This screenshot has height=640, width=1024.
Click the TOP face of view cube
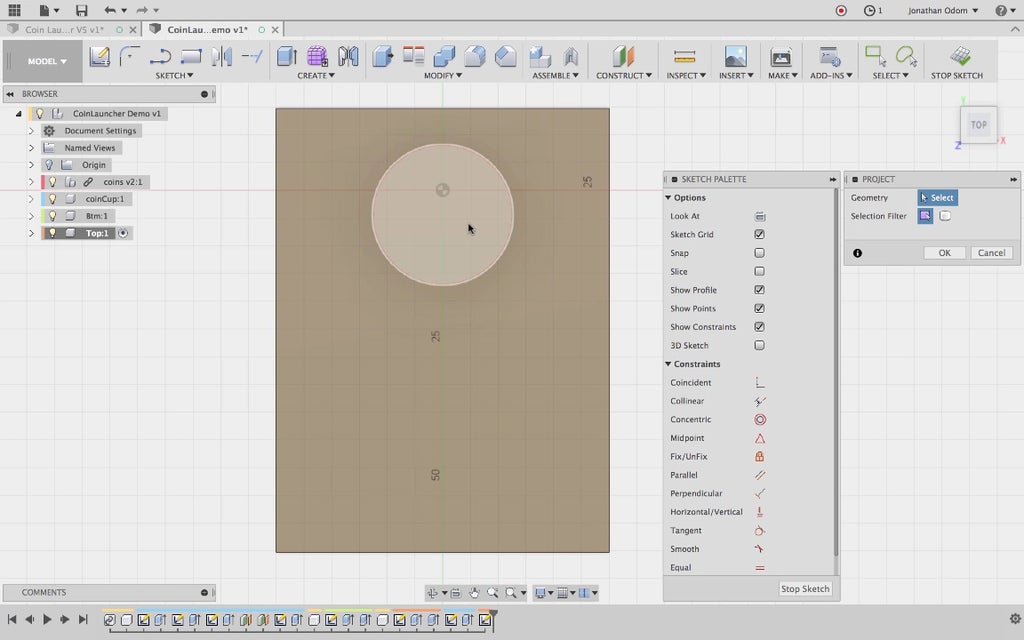tap(978, 125)
